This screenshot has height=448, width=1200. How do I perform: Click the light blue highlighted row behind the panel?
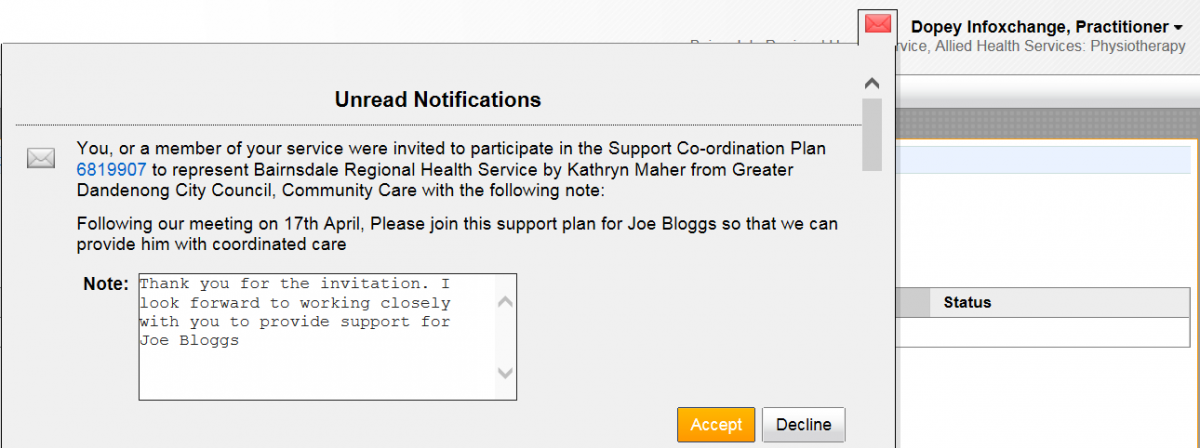pyautogui.click(x=1040, y=160)
